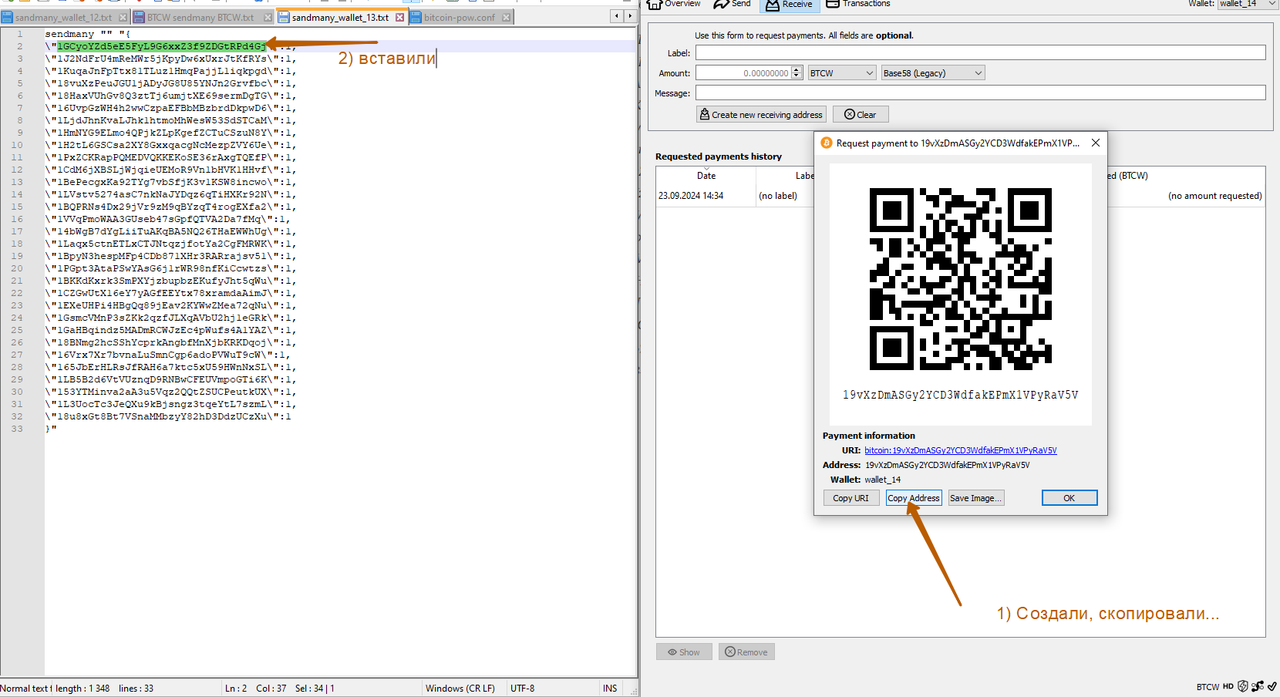Click the Requested payments history heading
1280x697 pixels.
coord(718,156)
